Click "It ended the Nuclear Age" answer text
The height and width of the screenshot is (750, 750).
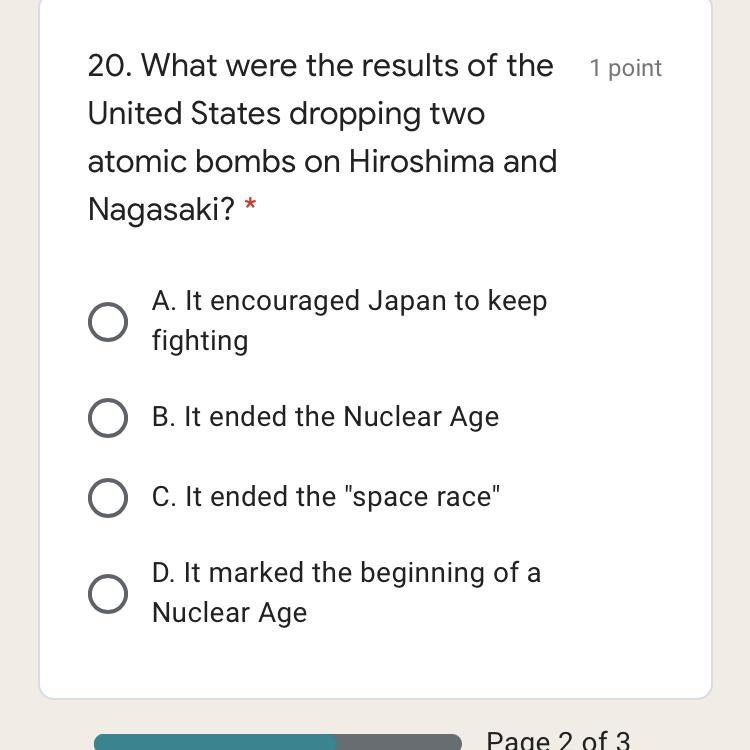click(x=325, y=417)
